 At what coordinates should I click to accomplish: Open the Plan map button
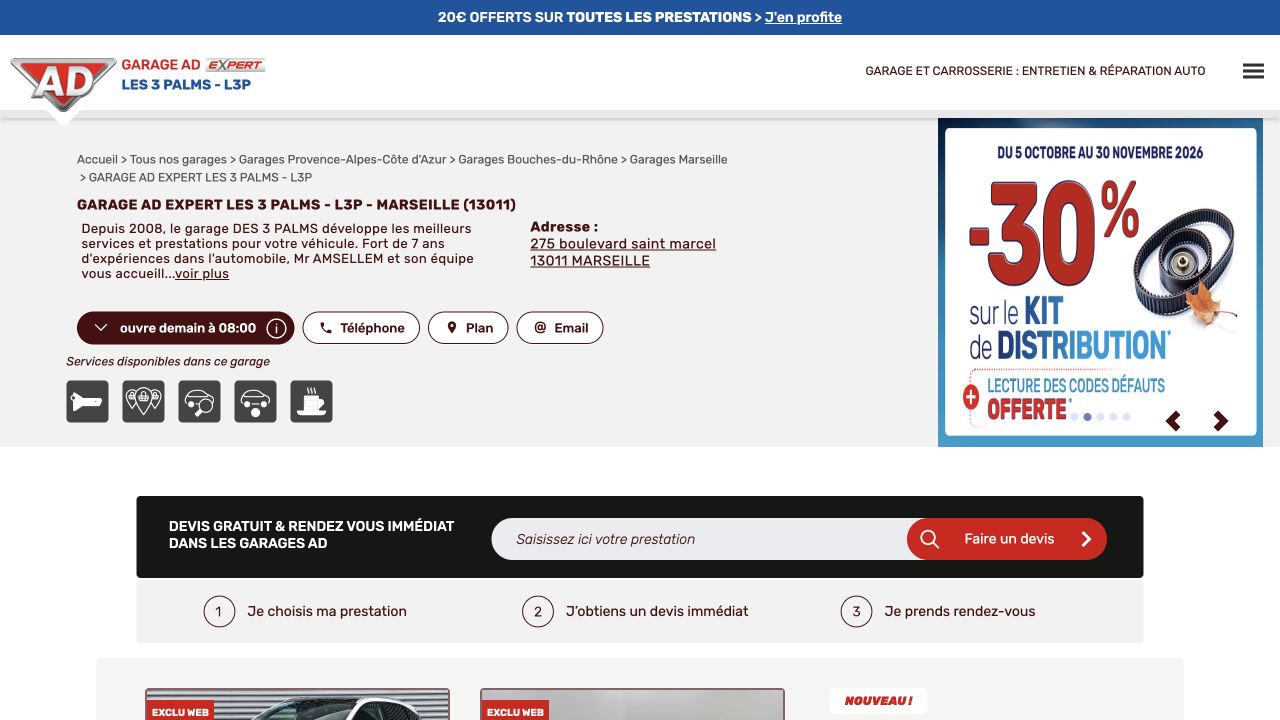(468, 328)
